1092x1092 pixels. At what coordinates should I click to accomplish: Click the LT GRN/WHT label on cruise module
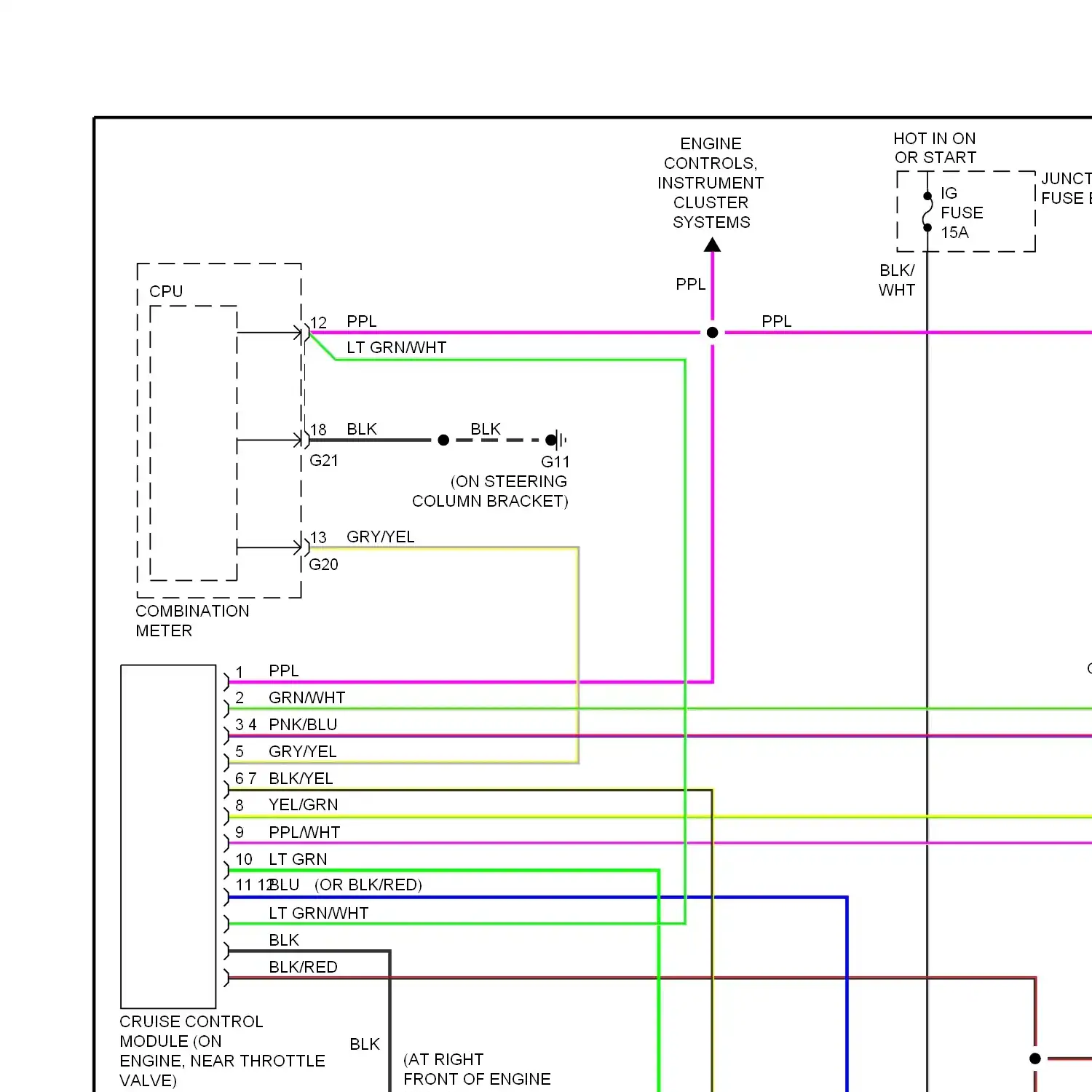coord(318,913)
